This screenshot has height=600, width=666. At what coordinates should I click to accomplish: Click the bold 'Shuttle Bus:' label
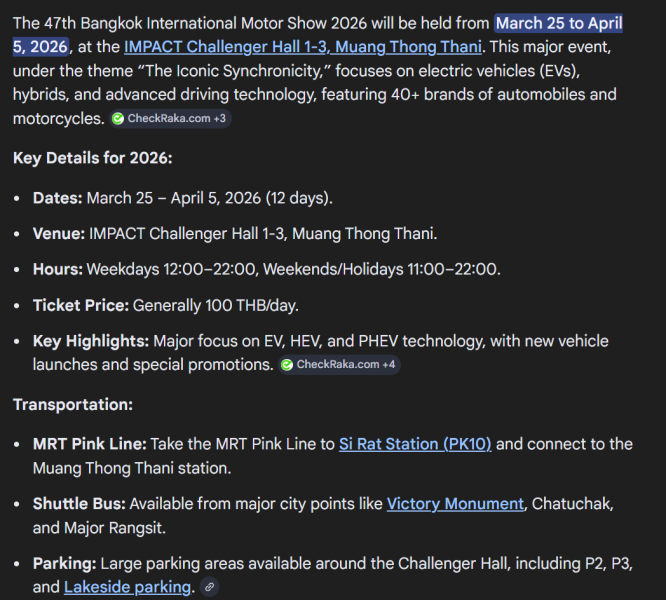tap(79, 504)
